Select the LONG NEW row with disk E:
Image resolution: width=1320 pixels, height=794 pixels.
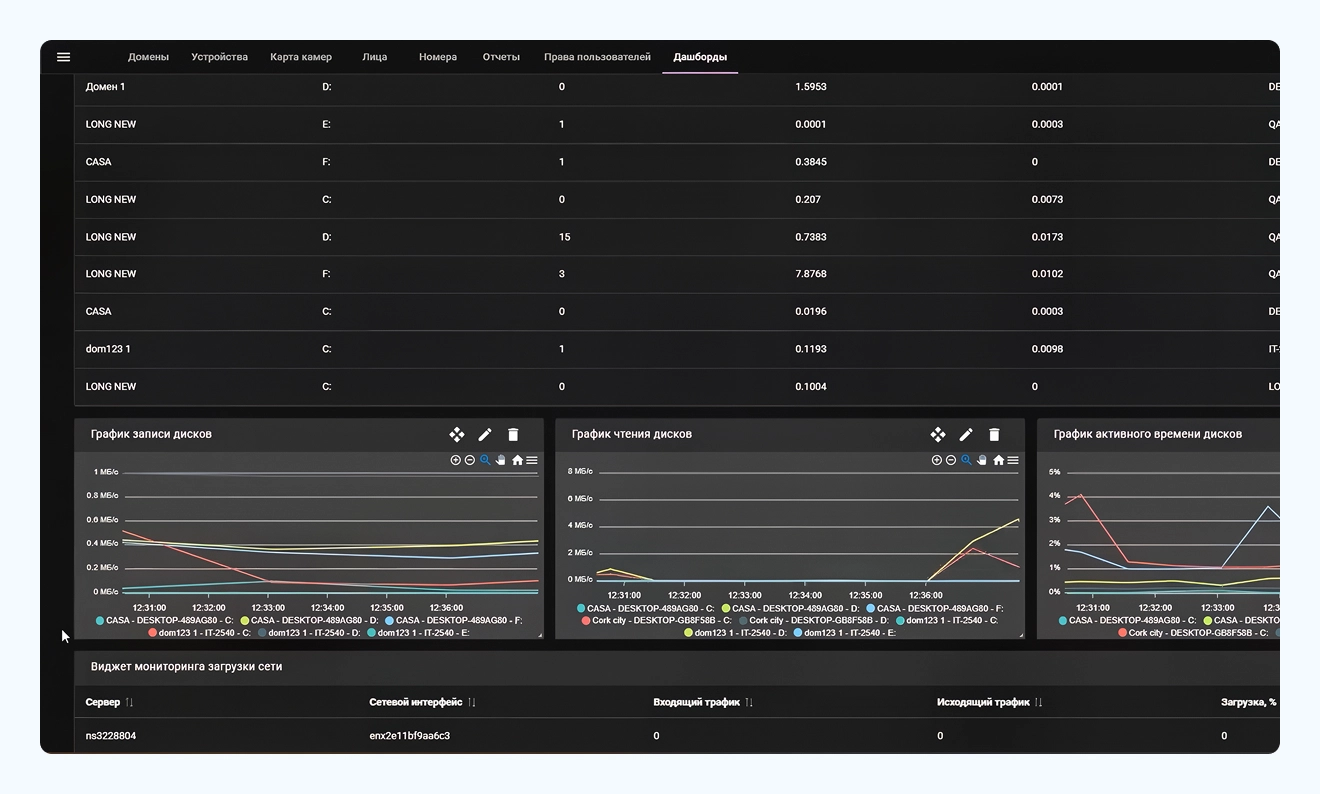677,125
